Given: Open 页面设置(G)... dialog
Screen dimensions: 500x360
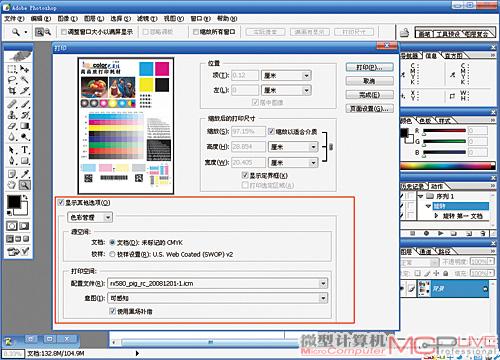Looking at the screenshot, I should click(369, 109).
